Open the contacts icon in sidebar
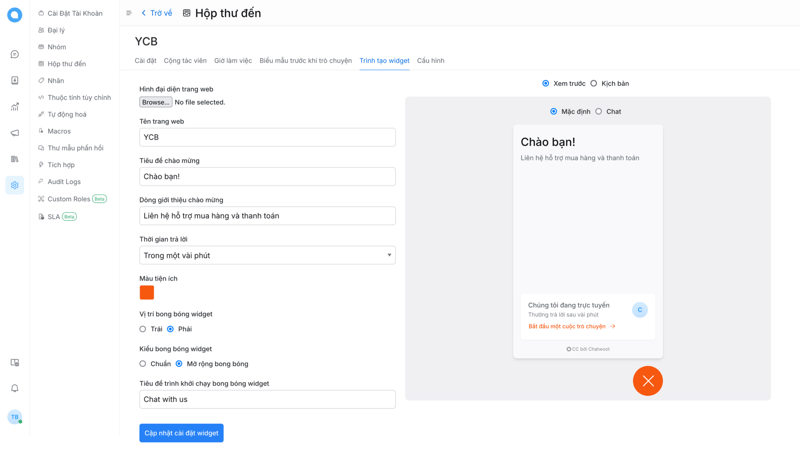 tap(14, 80)
